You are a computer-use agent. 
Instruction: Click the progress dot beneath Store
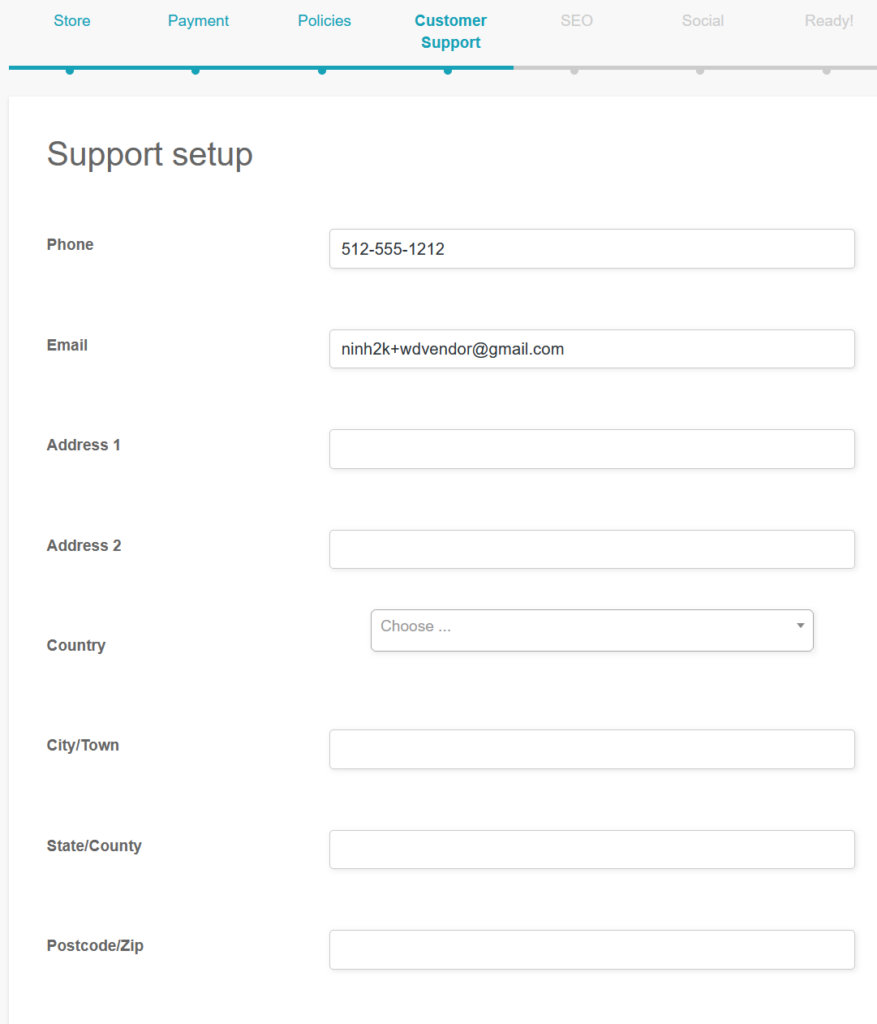coord(69,70)
